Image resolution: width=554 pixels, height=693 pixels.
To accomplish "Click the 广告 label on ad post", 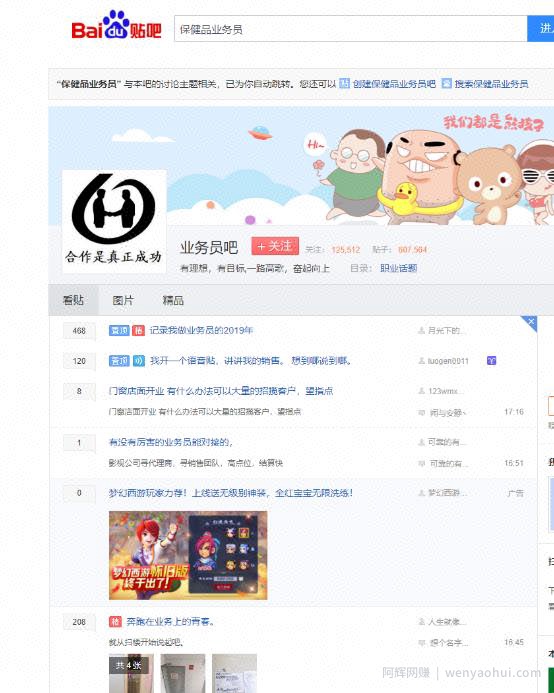I will [x=515, y=493].
